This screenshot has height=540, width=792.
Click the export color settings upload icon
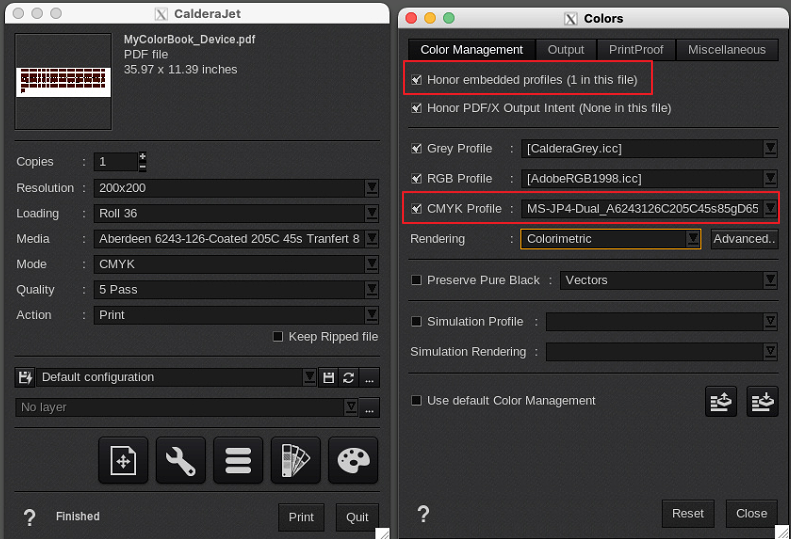pyautogui.click(x=721, y=401)
